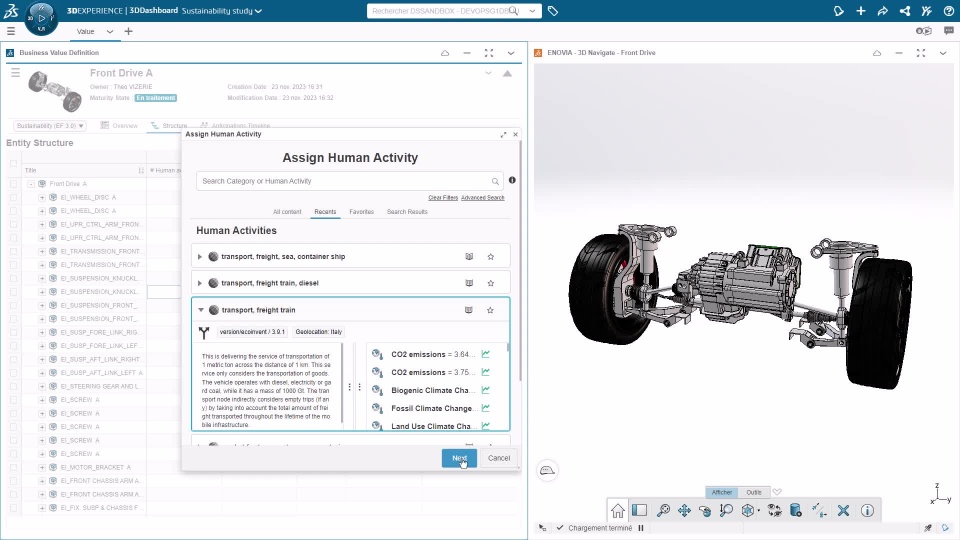Viewport: 960px width, 540px height.
Task: Open the 3DEXPERIENCE compass
Action: pyautogui.click(x=41, y=18)
